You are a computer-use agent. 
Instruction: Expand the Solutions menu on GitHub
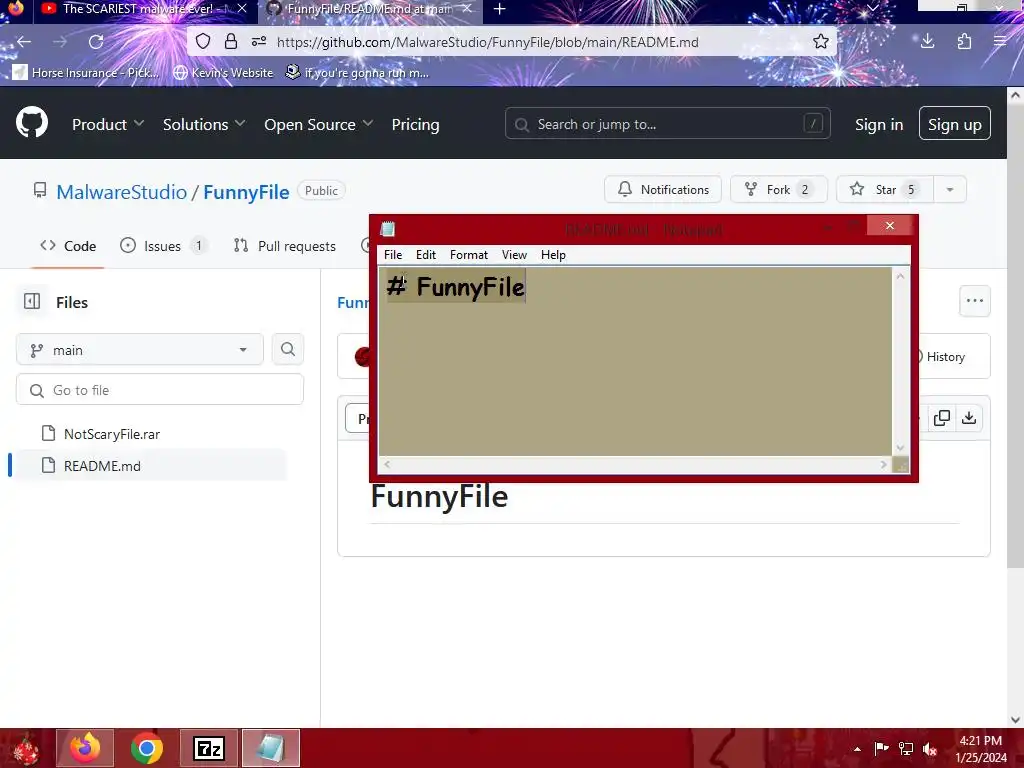click(204, 124)
